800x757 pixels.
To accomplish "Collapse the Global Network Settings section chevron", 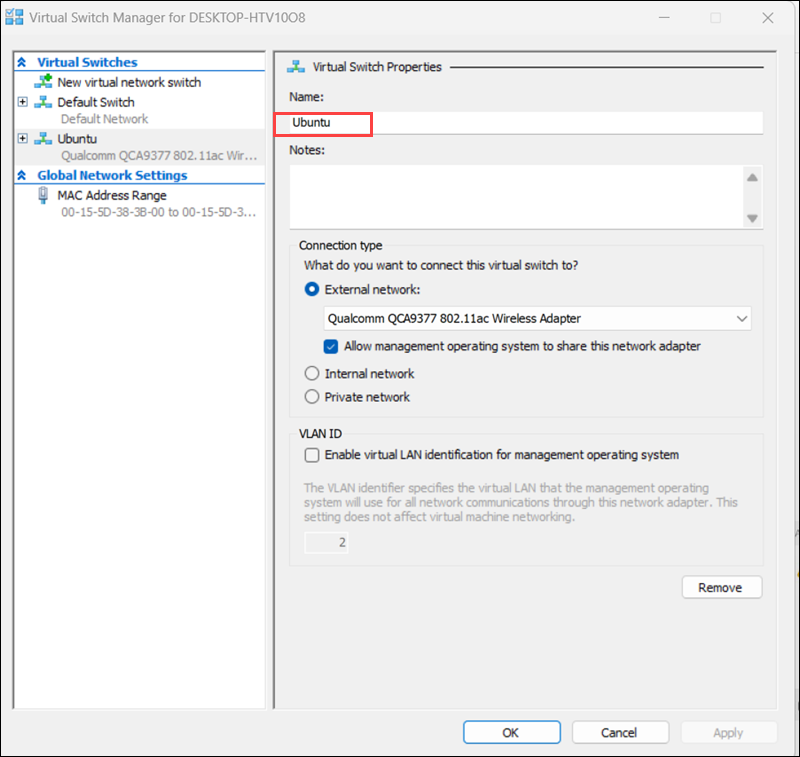I will pos(21,175).
